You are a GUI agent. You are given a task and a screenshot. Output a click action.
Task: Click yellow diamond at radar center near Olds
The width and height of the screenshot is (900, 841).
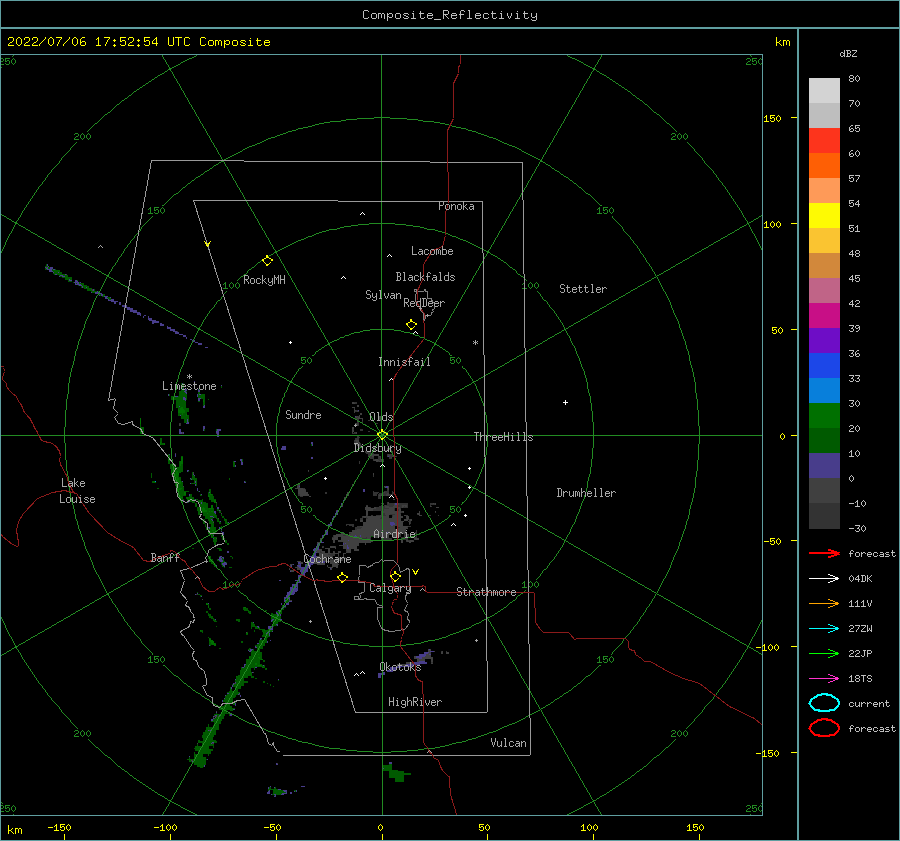pyautogui.click(x=382, y=435)
